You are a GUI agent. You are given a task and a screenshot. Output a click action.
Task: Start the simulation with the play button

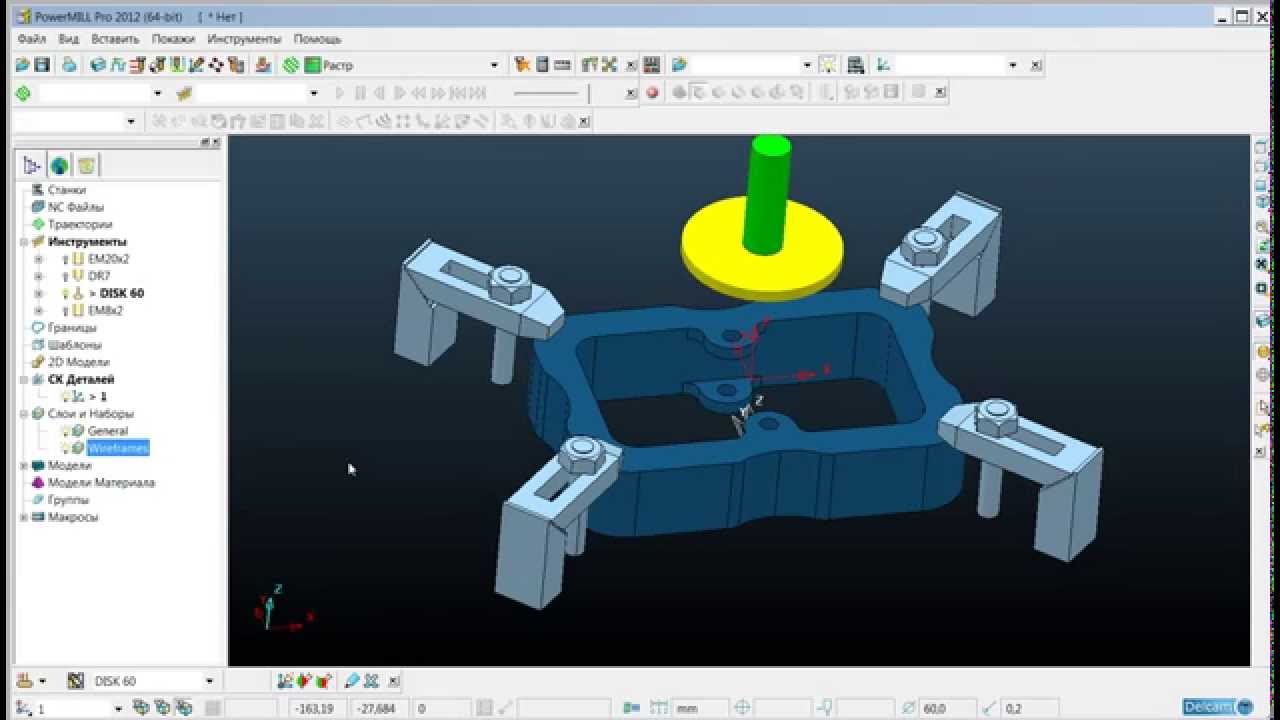pos(340,93)
